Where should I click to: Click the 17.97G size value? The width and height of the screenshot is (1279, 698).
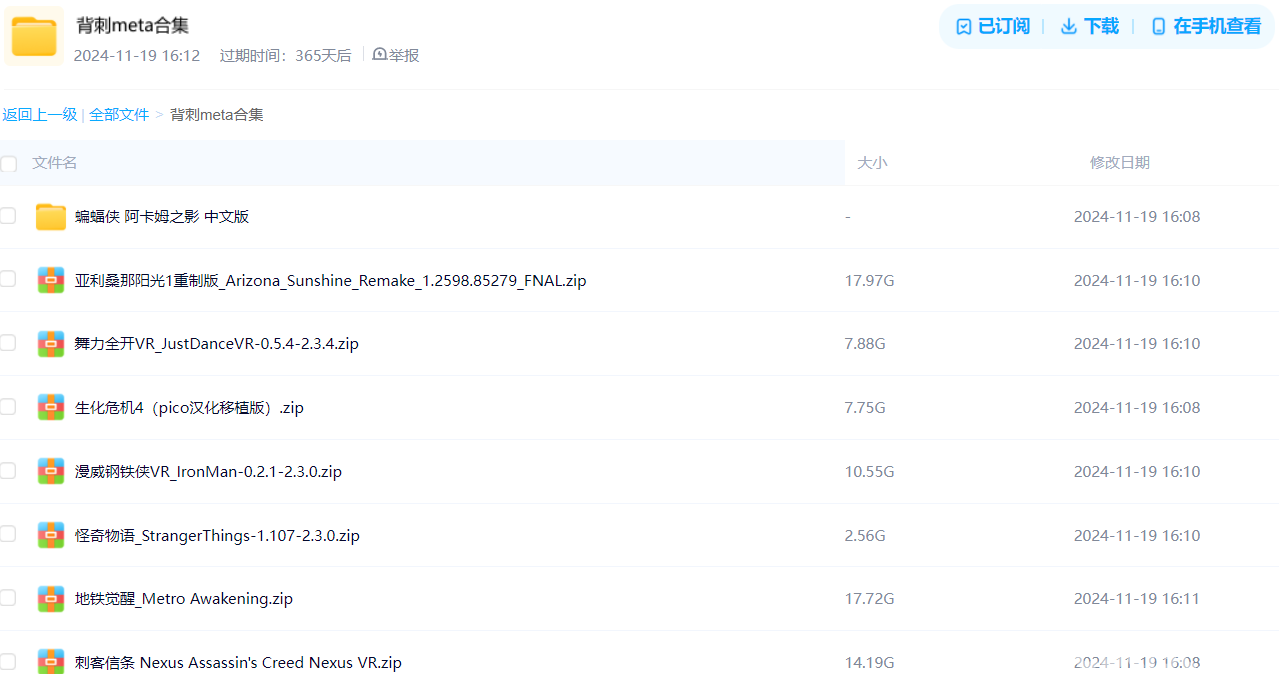click(x=870, y=281)
